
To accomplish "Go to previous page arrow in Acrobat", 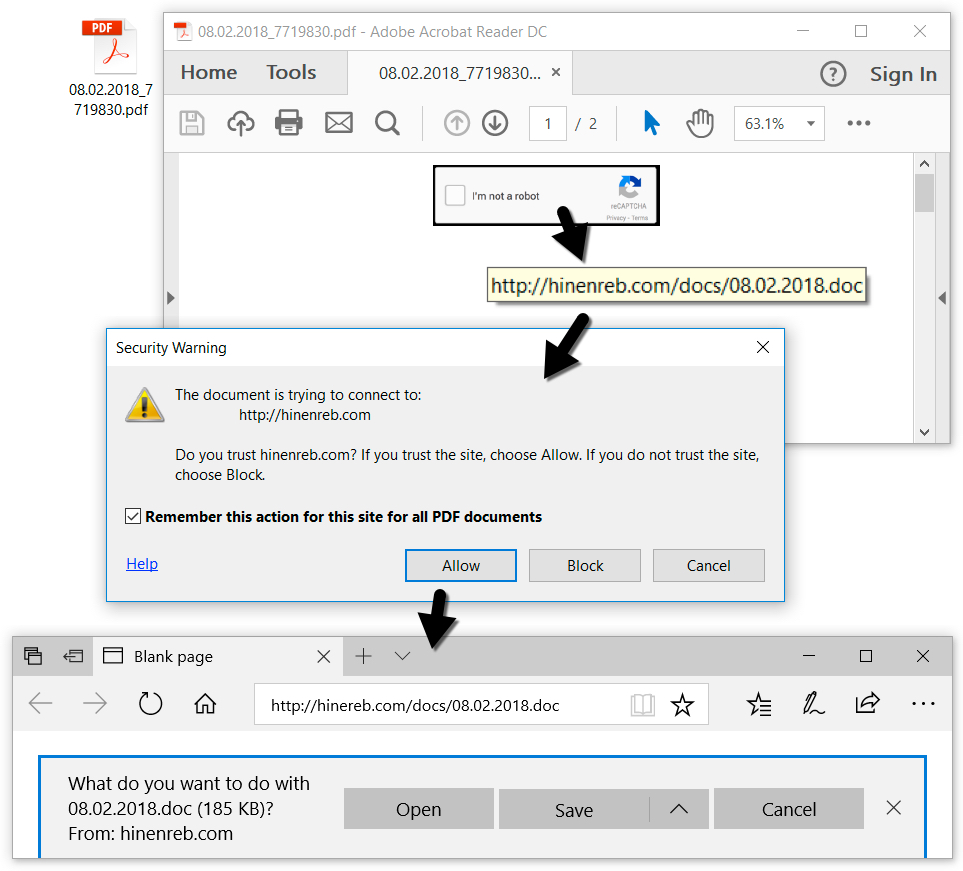I will coord(456,123).
